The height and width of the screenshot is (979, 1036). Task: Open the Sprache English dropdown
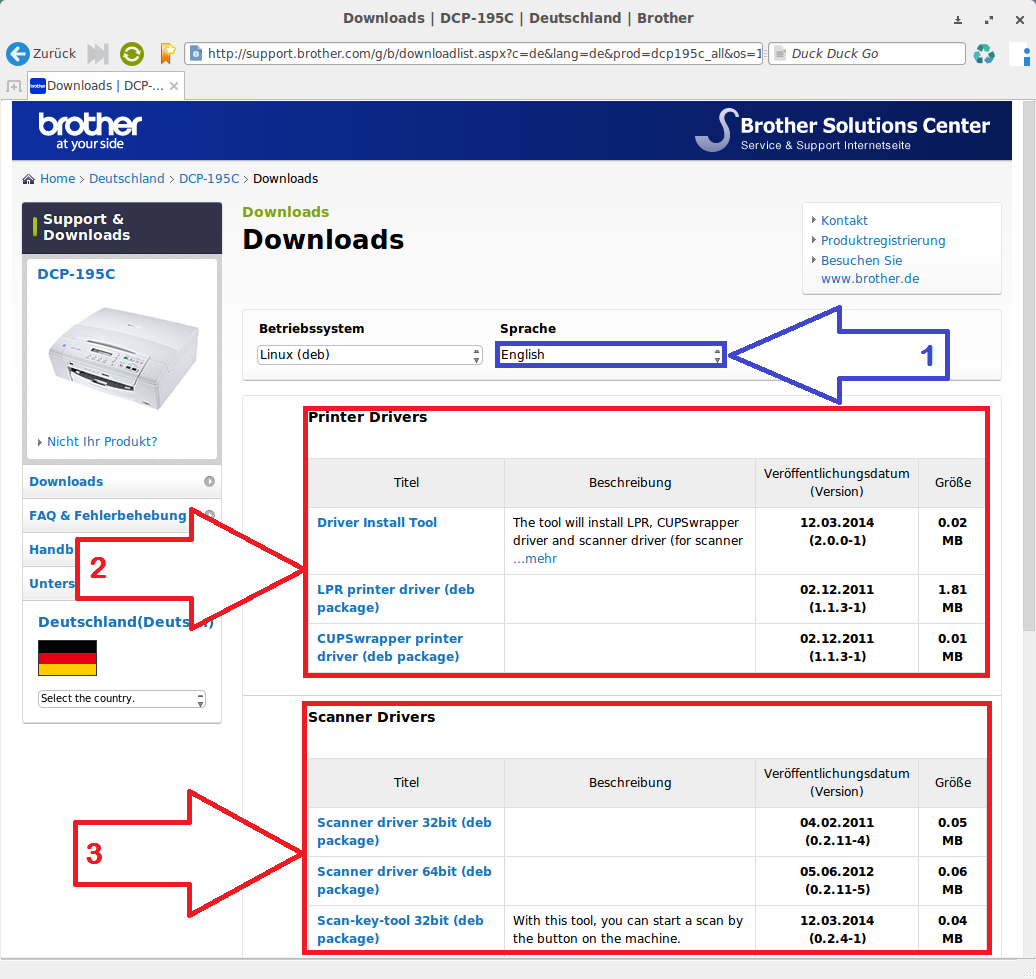click(x=610, y=355)
